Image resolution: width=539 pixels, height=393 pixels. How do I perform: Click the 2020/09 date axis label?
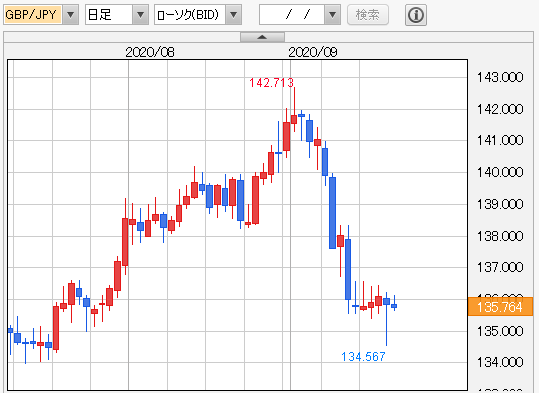(313, 52)
